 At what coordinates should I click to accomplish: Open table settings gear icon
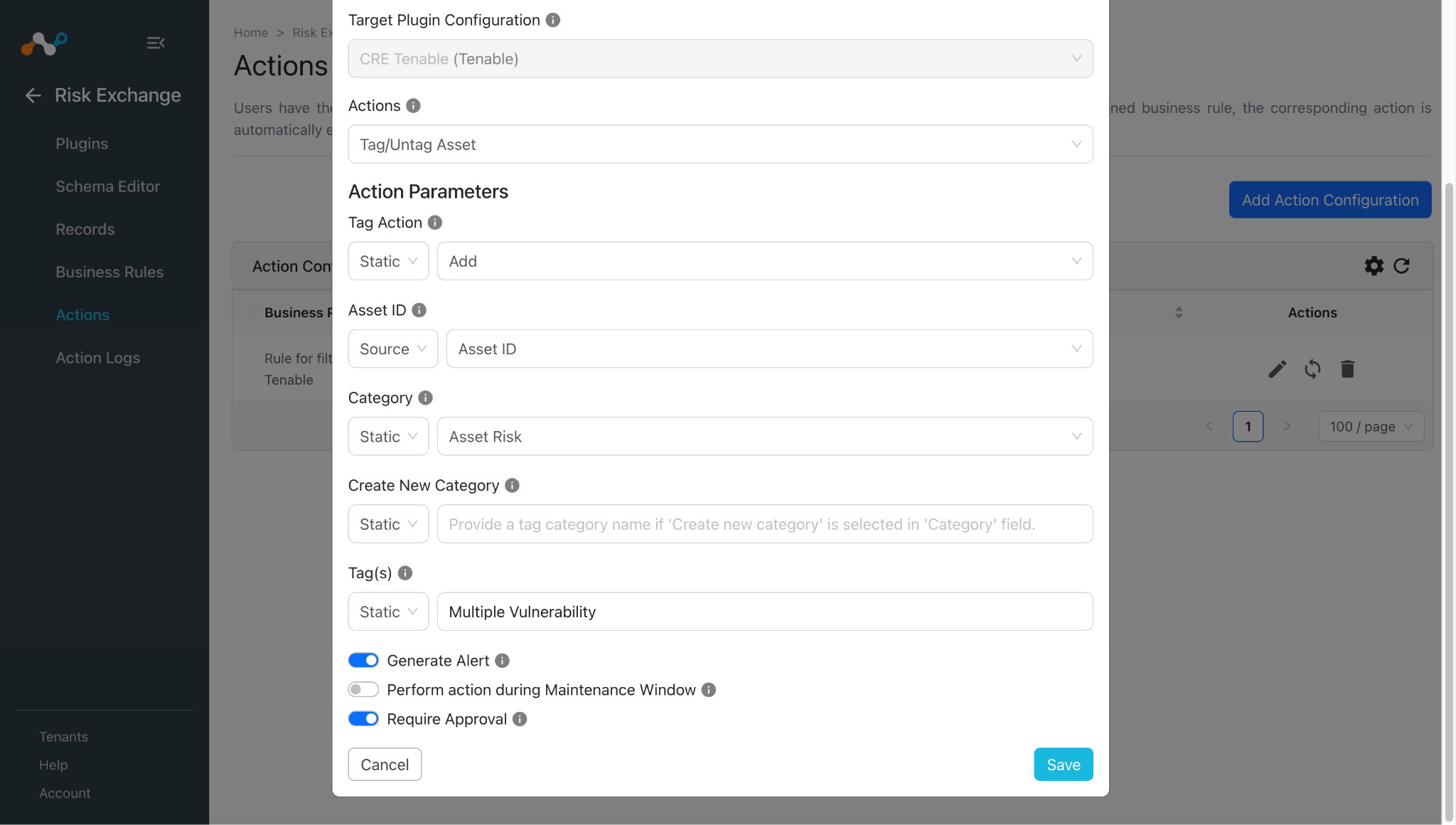1374,266
